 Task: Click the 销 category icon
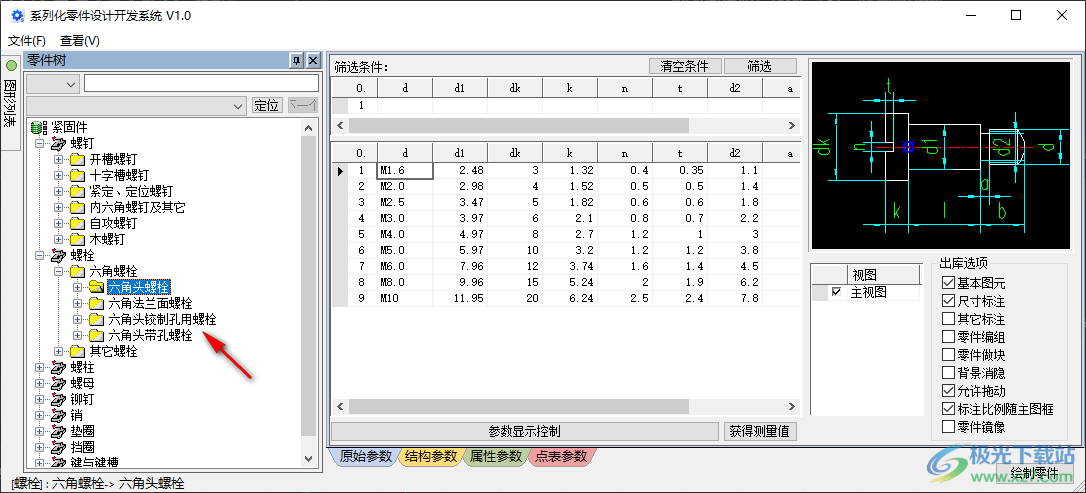[x=58, y=415]
